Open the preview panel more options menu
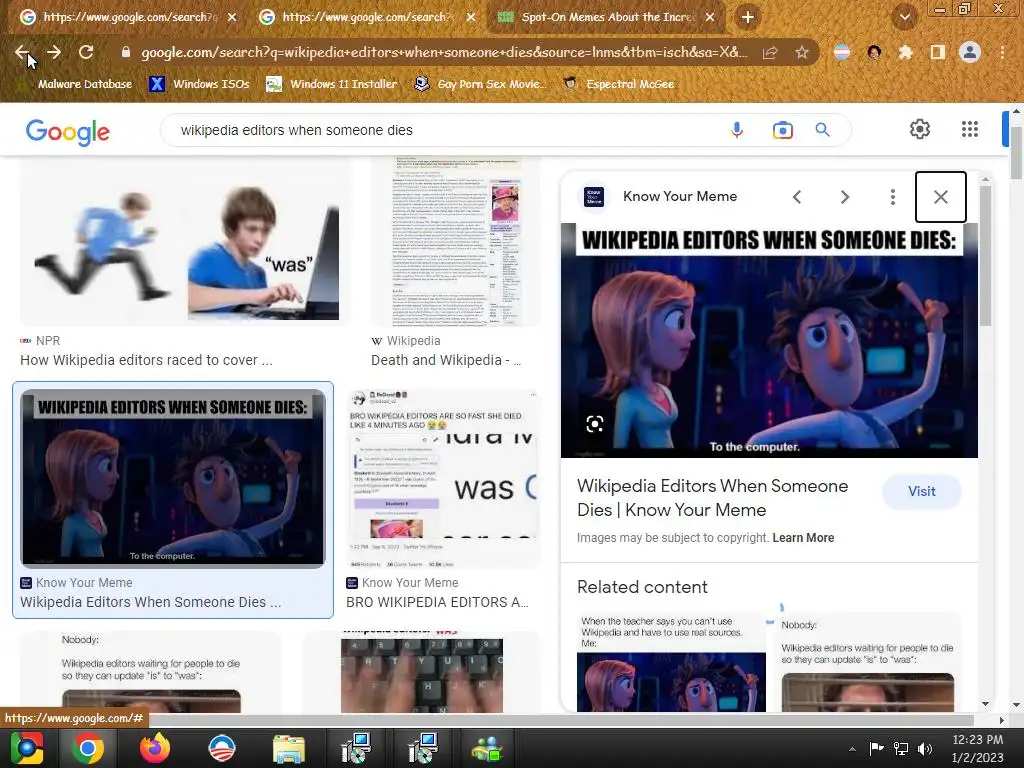Image resolution: width=1024 pixels, height=768 pixels. 893,197
